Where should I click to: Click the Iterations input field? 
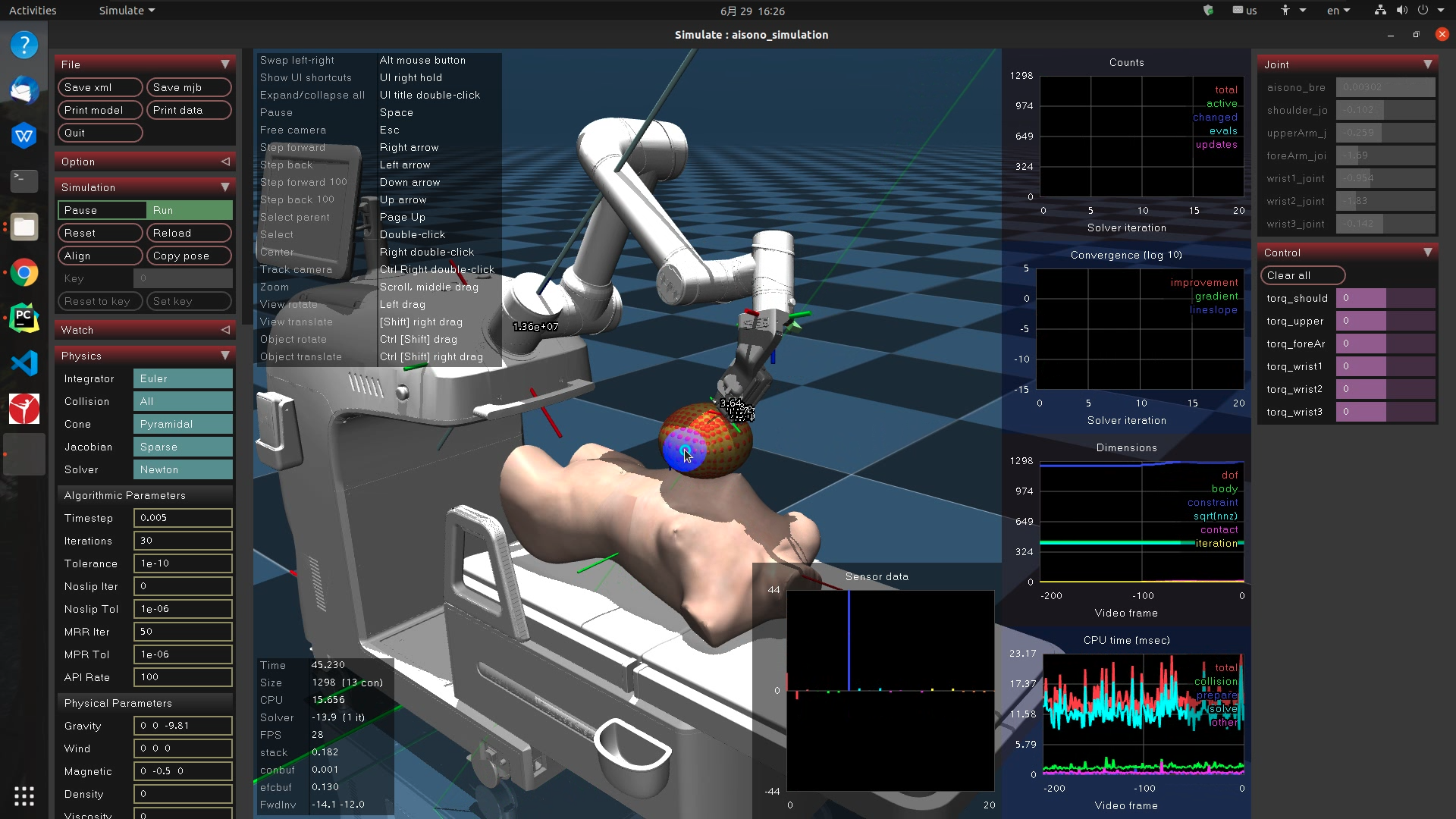[x=183, y=541]
